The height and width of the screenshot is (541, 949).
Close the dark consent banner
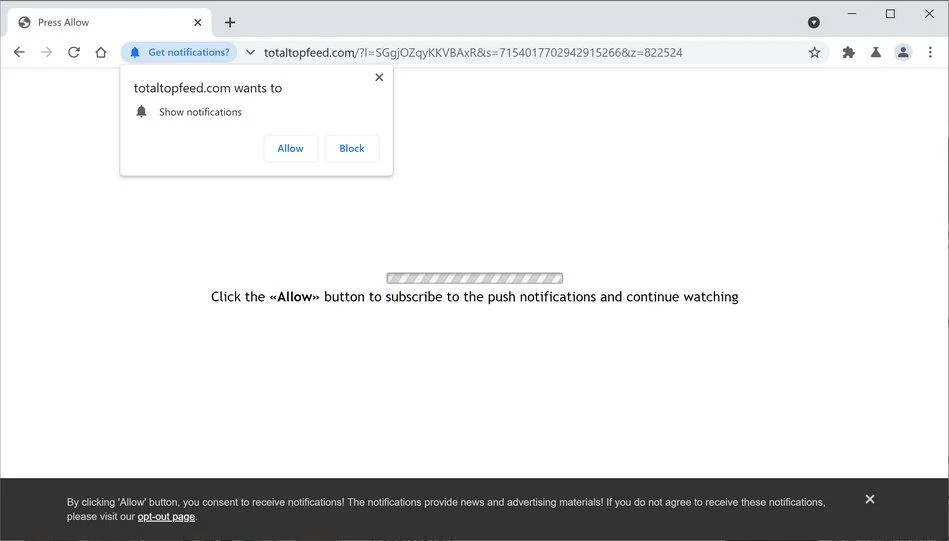pyautogui.click(x=870, y=499)
